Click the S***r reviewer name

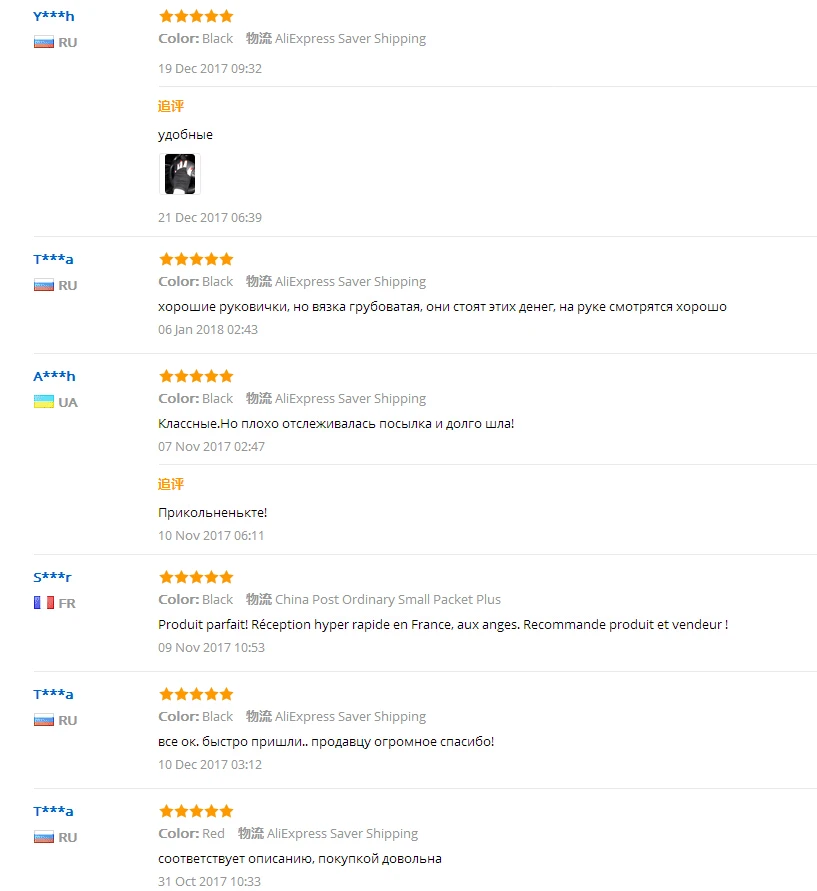point(53,577)
